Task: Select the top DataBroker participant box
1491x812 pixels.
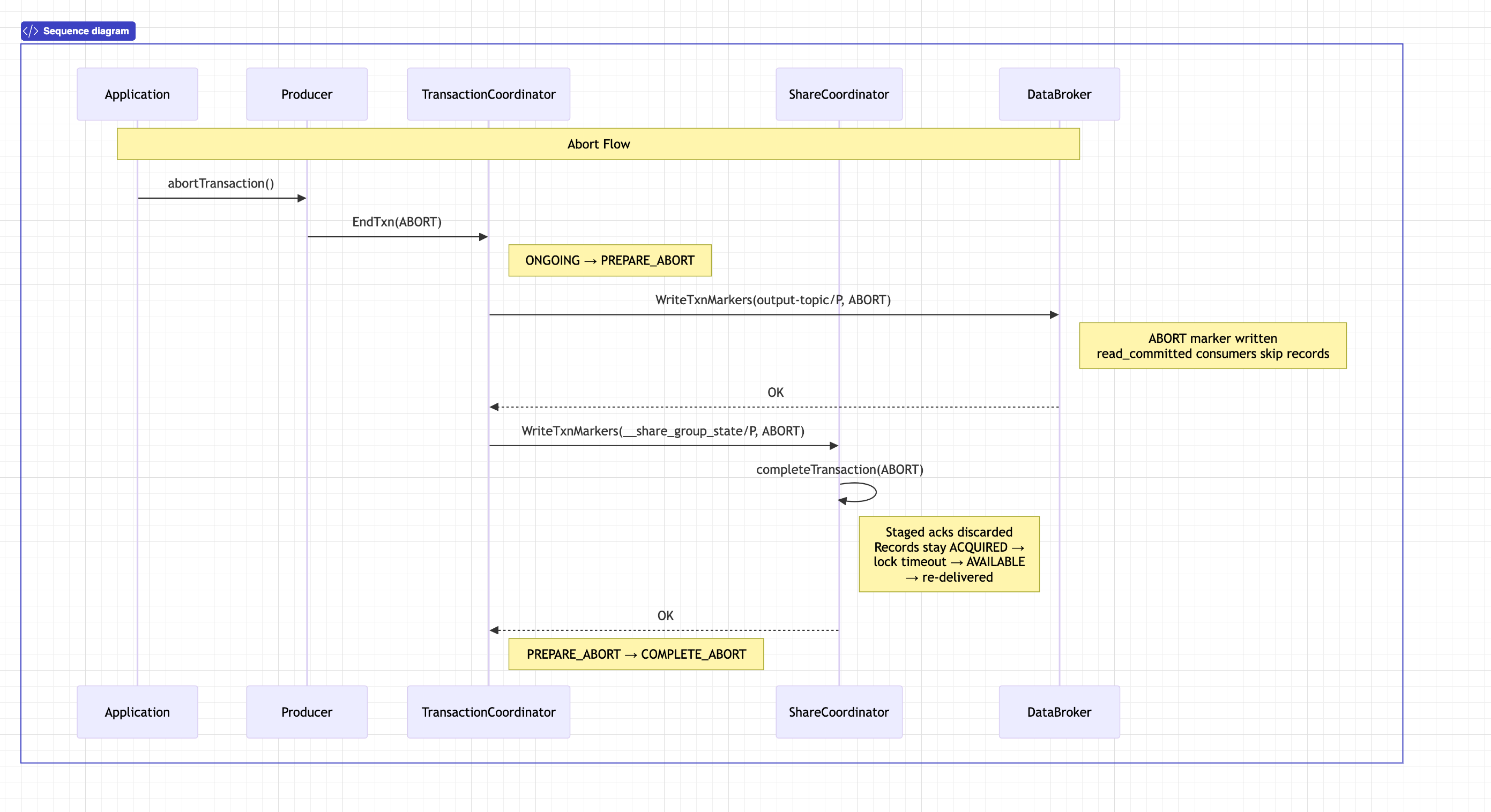Action: click(1059, 94)
